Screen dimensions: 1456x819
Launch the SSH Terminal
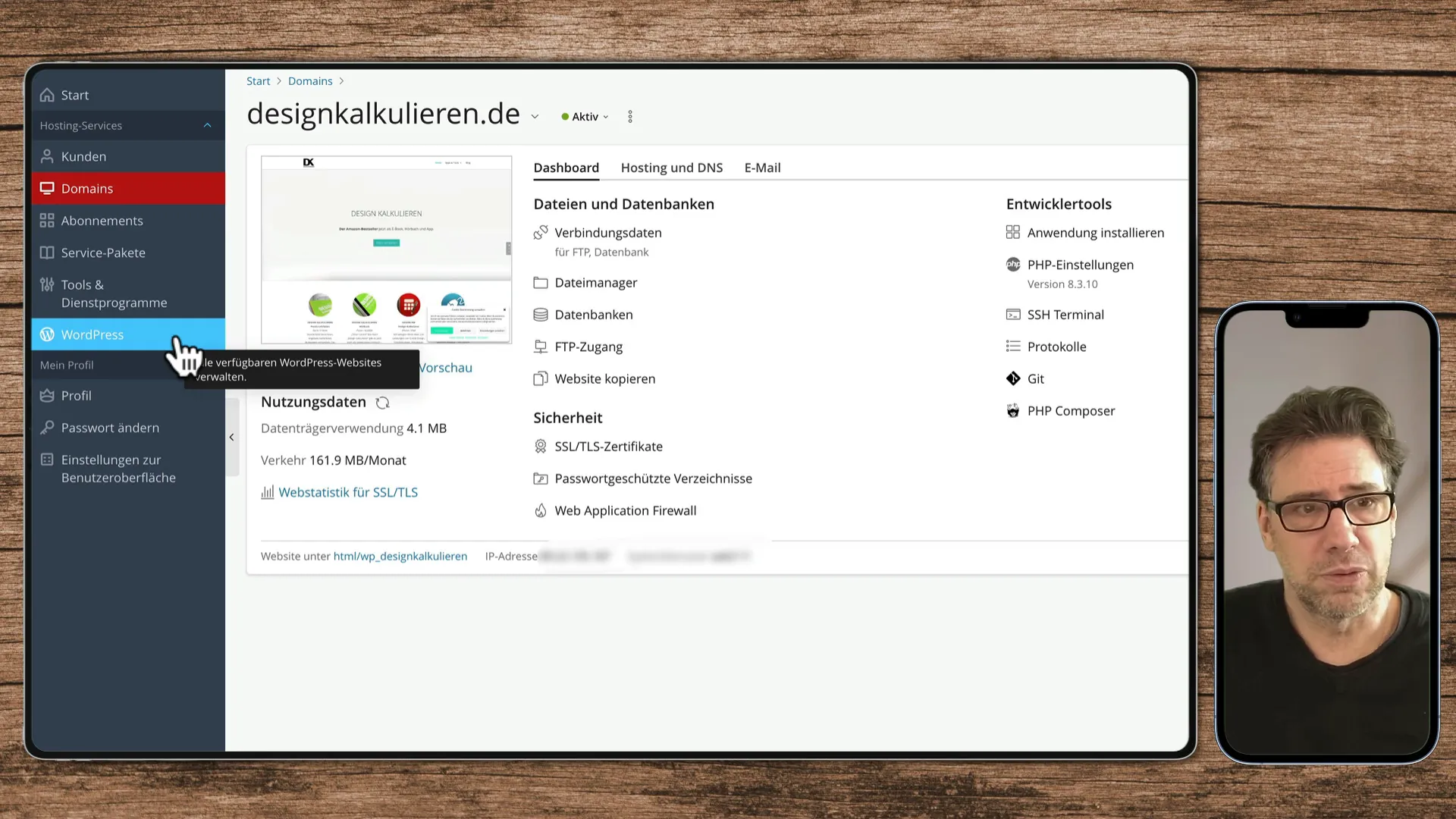click(x=1065, y=314)
